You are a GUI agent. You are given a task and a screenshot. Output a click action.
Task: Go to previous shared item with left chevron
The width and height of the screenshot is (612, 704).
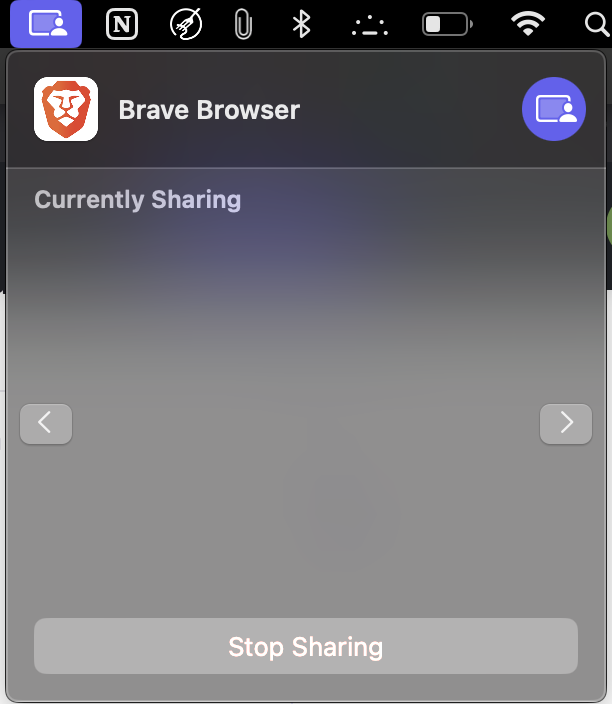[46, 423]
